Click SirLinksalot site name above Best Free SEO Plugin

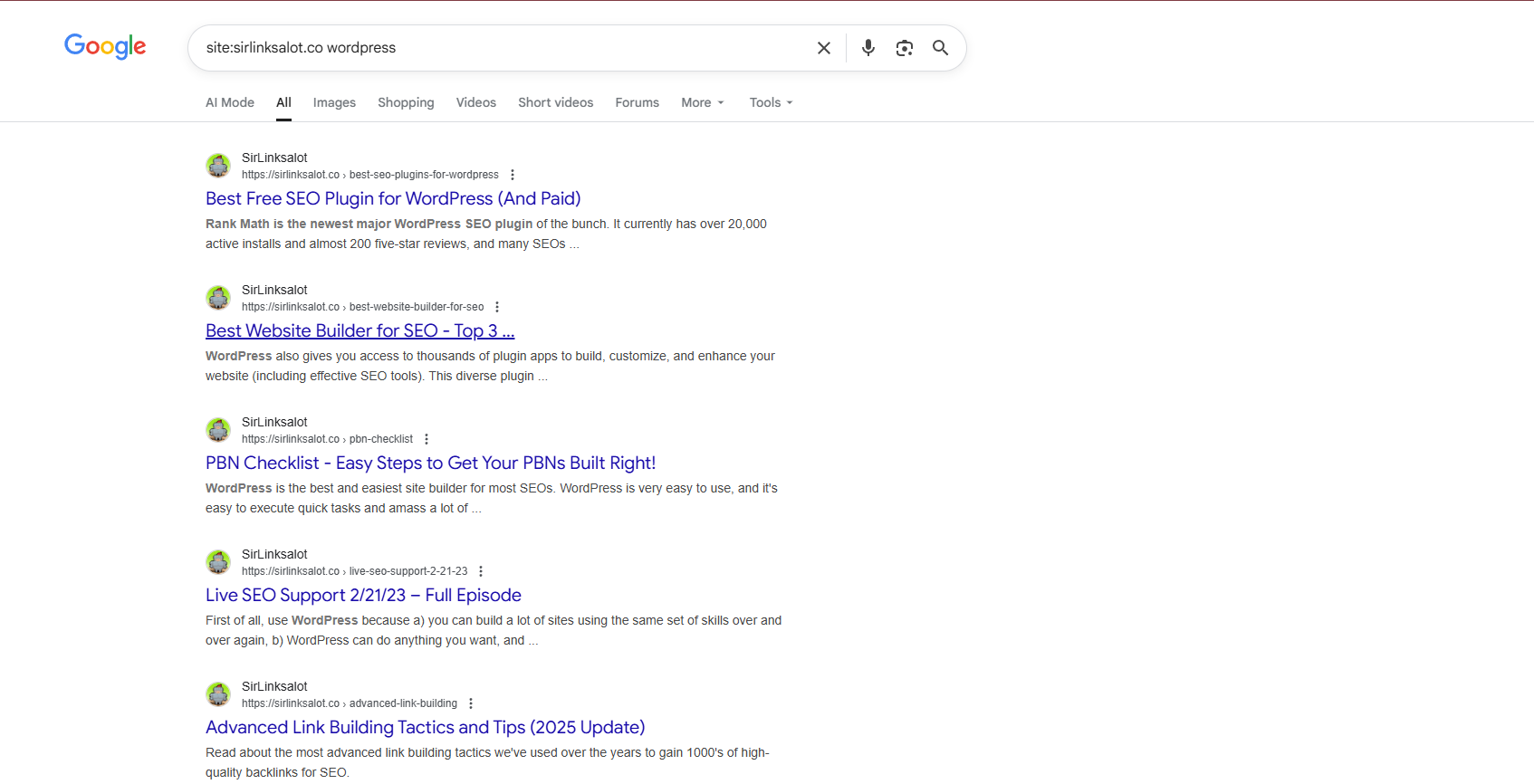(274, 158)
